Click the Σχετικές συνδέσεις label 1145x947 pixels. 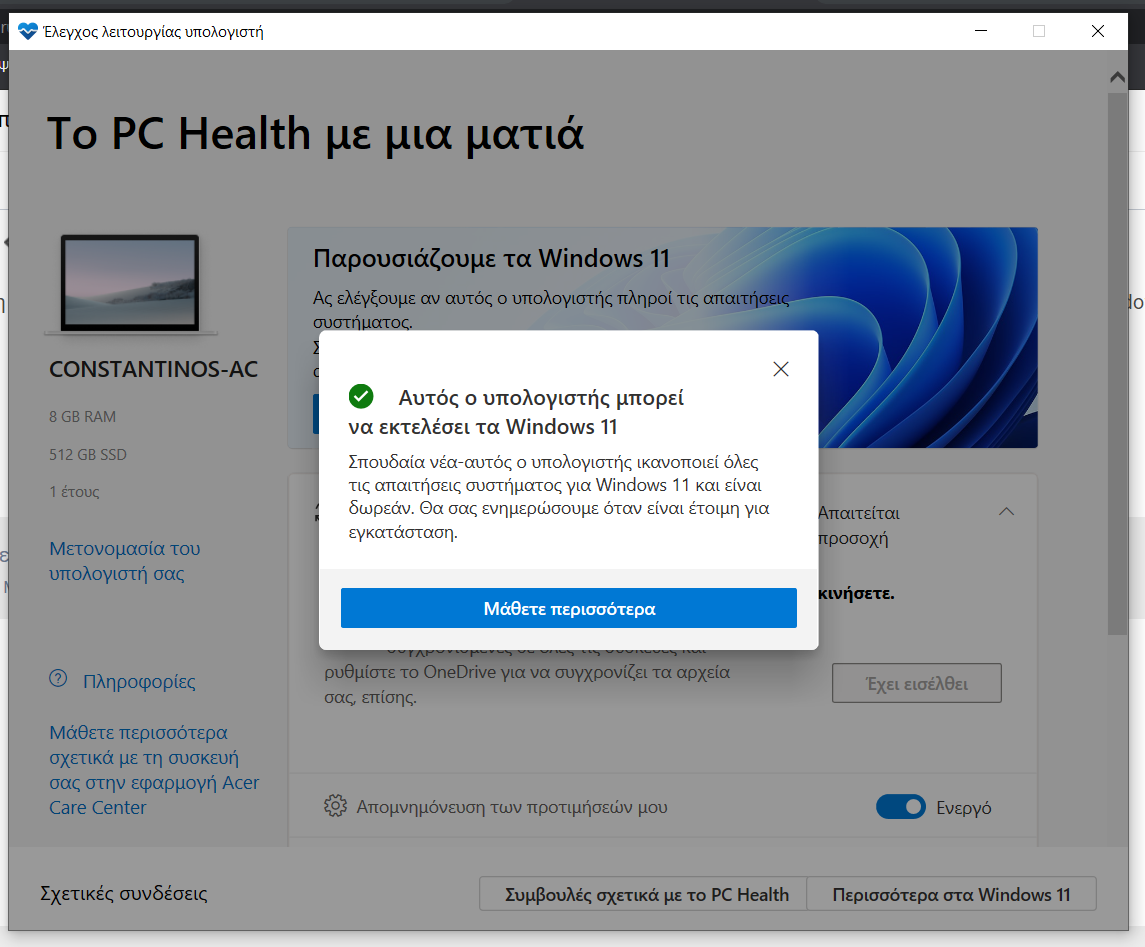tap(123, 894)
